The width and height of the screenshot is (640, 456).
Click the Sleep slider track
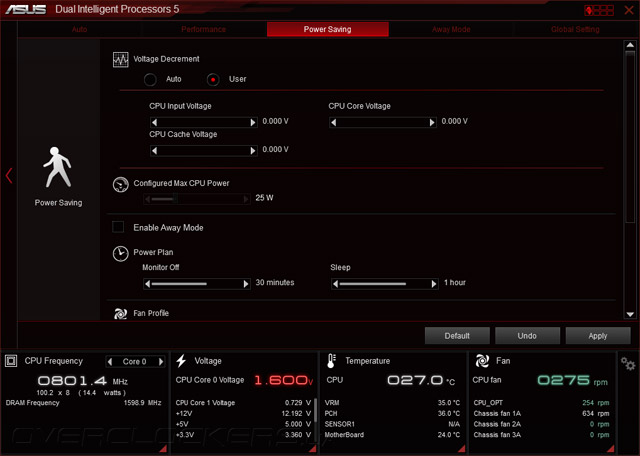pyautogui.click(x=384, y=284)
